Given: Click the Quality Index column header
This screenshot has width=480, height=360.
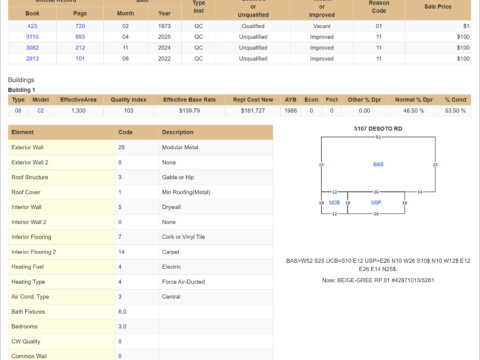Looking at the screenshot, I should click(128, 100).
